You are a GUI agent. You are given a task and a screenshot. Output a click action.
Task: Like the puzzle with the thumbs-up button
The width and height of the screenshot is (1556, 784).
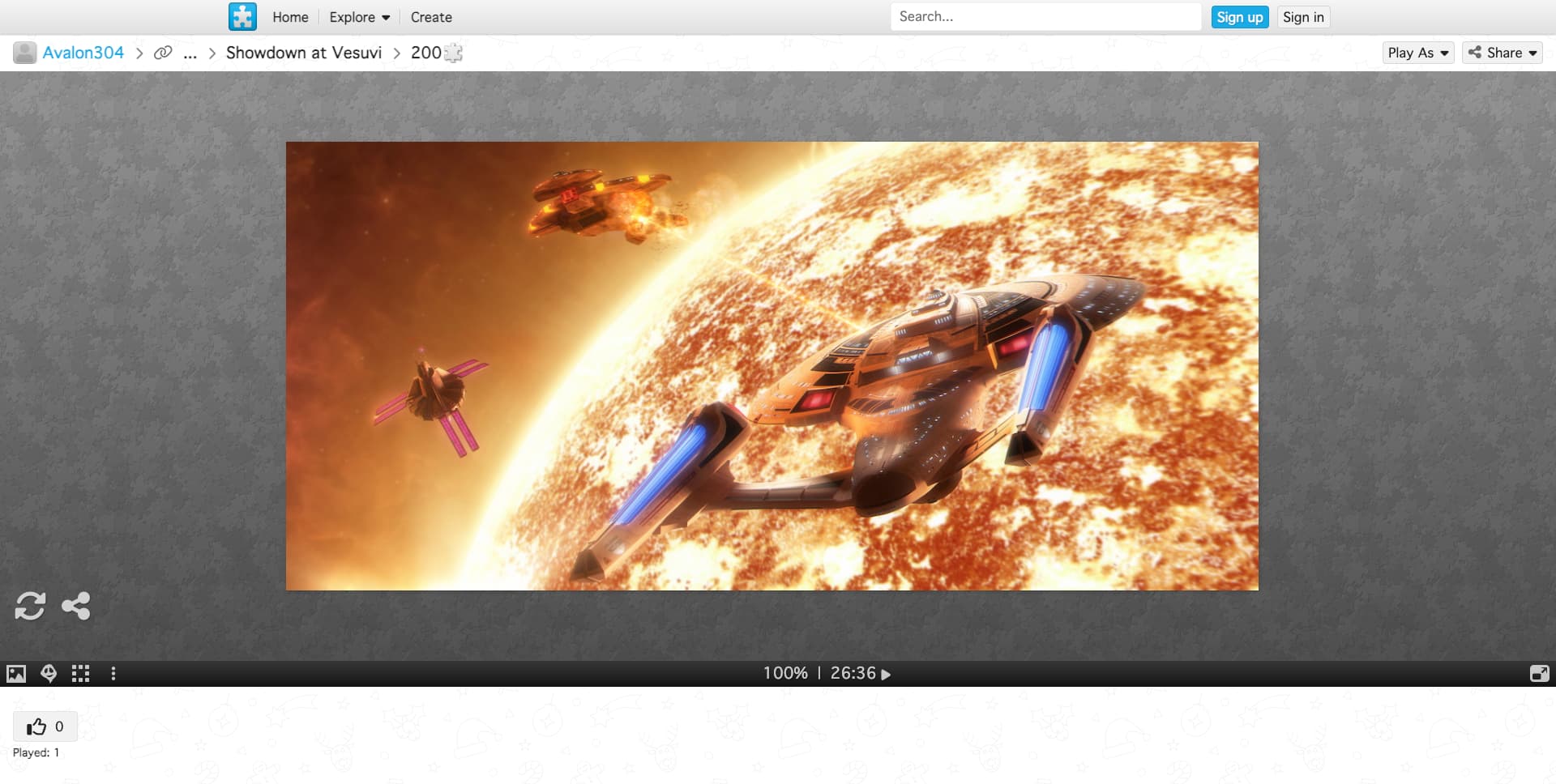[x=45, y=726]
